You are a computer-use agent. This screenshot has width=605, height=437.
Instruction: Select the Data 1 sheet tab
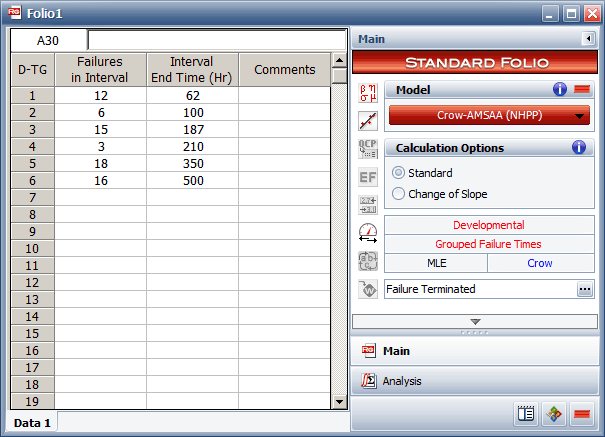pyautogui.click(x=32, y=423)
